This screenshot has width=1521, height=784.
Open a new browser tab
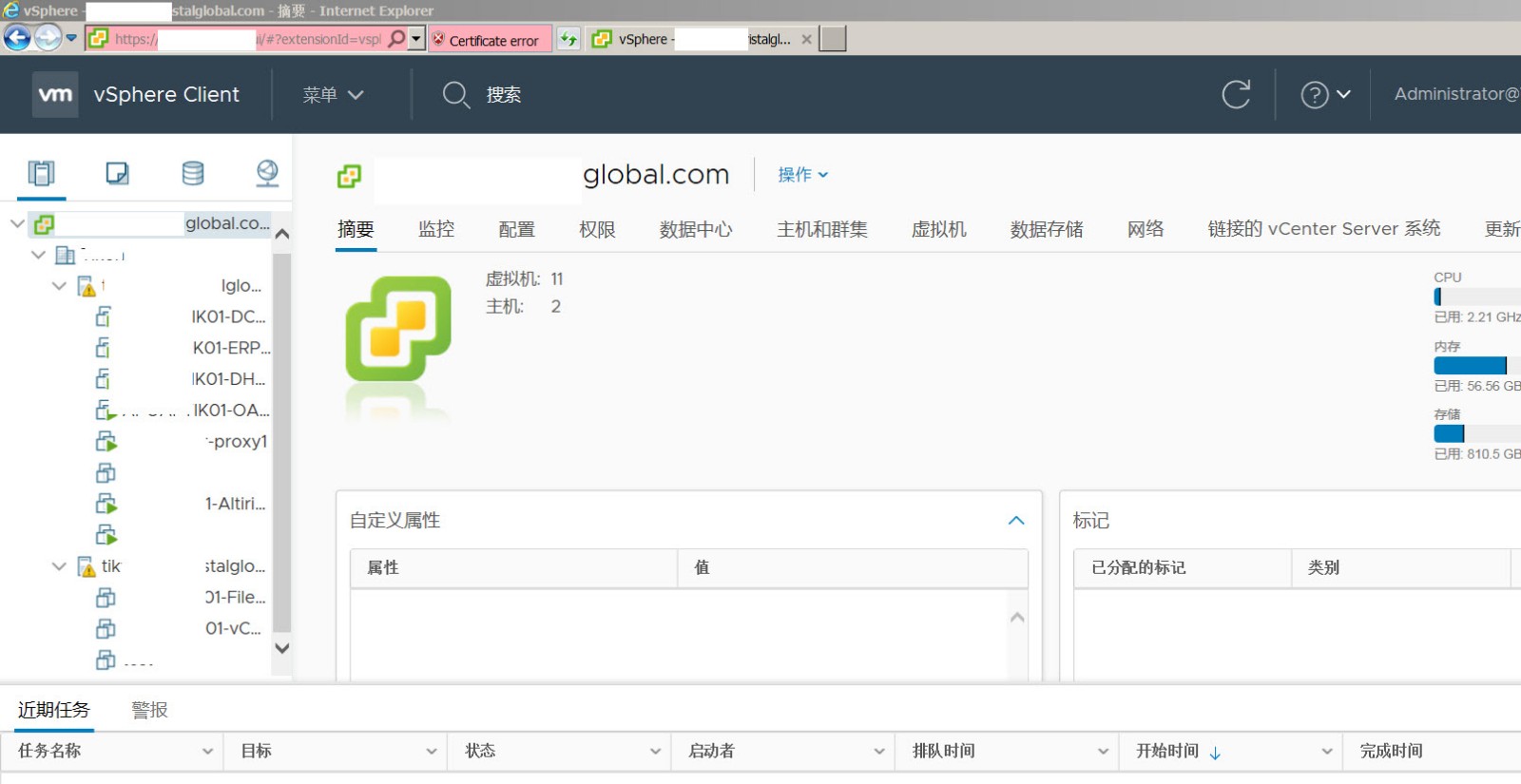pyautogui.click(x=833, y=39)
